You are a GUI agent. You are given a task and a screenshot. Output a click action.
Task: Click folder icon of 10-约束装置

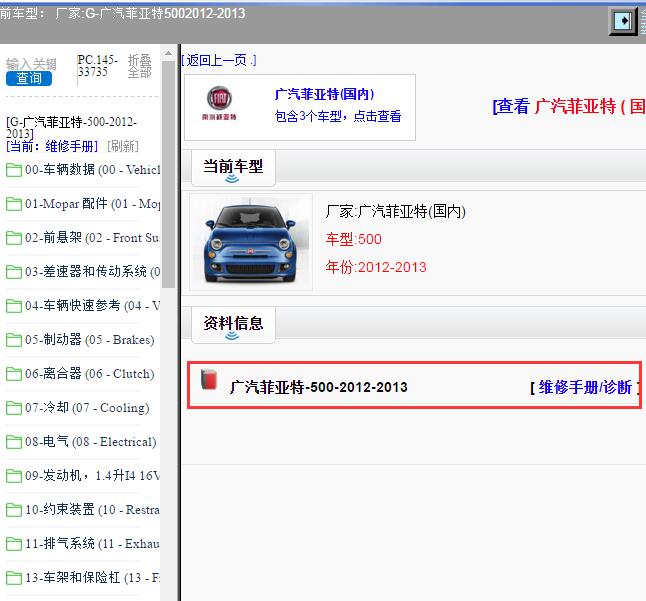click(14, 510)
